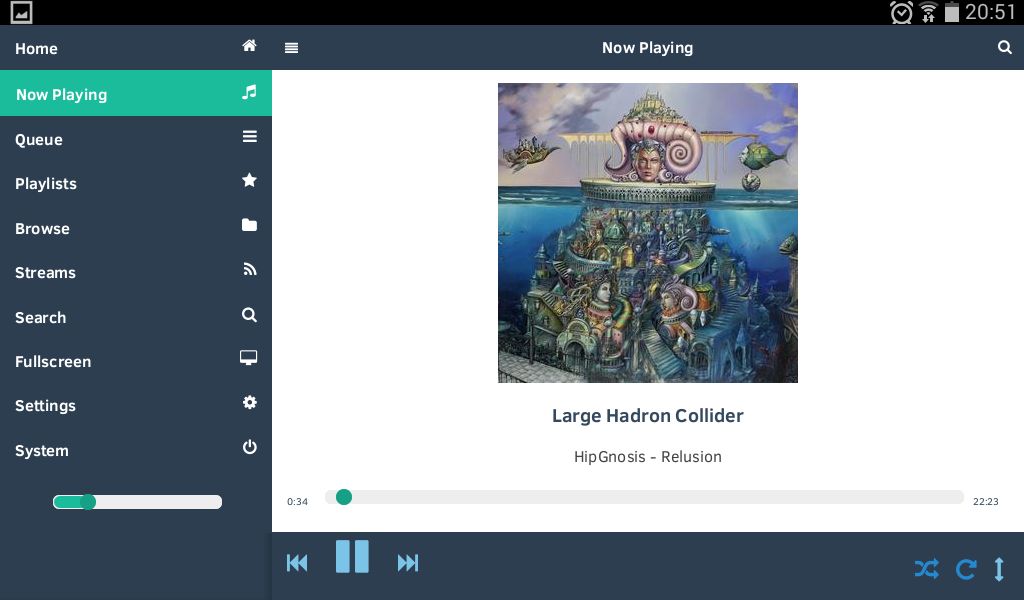Click the gear icon beside Settings
The height and width of the screenshot is (600, 1024).
[x=249, y=402]
